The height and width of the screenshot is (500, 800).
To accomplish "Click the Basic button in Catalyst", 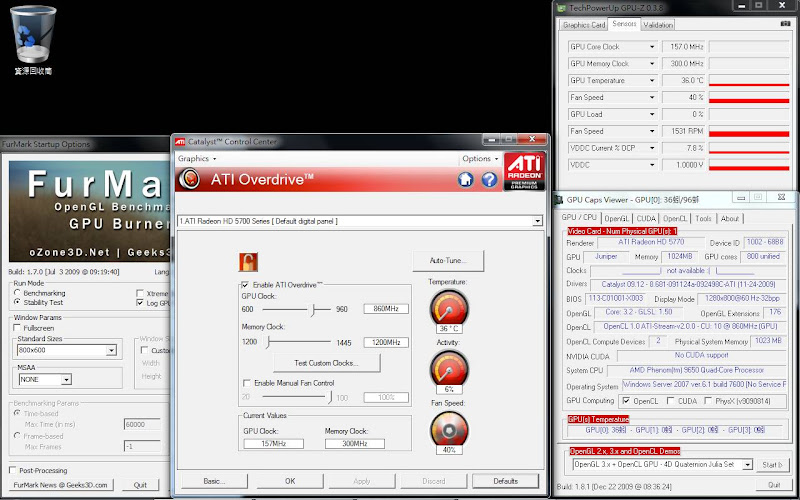I will pos(214,481).
